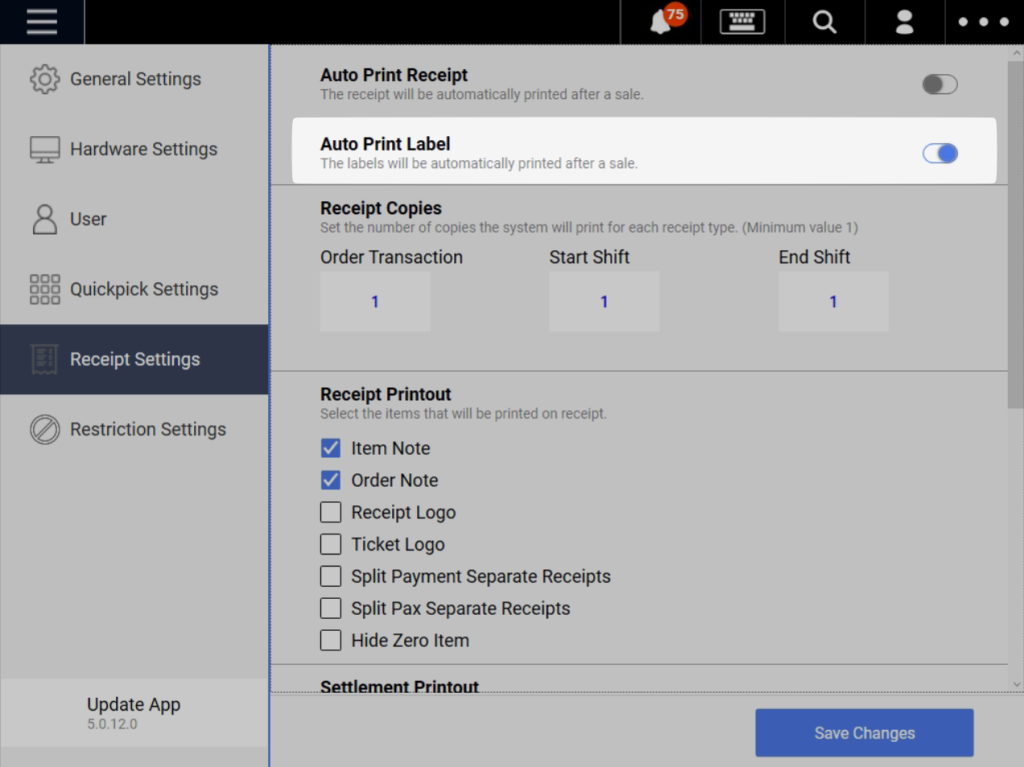Disable the Auto Print Label toggle
1024x767 pixels.
pos(939,153)
